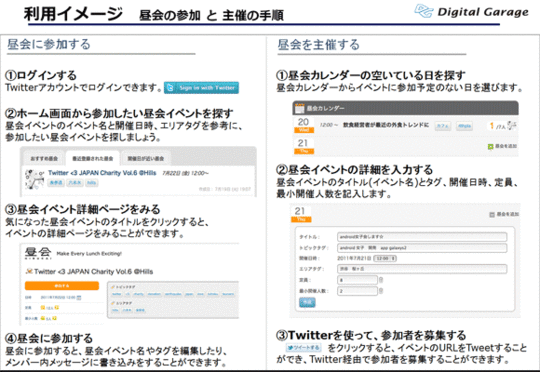540x372 pixels.
Task: Click the Sign in with Twitter button
Action: coord(201,88)
